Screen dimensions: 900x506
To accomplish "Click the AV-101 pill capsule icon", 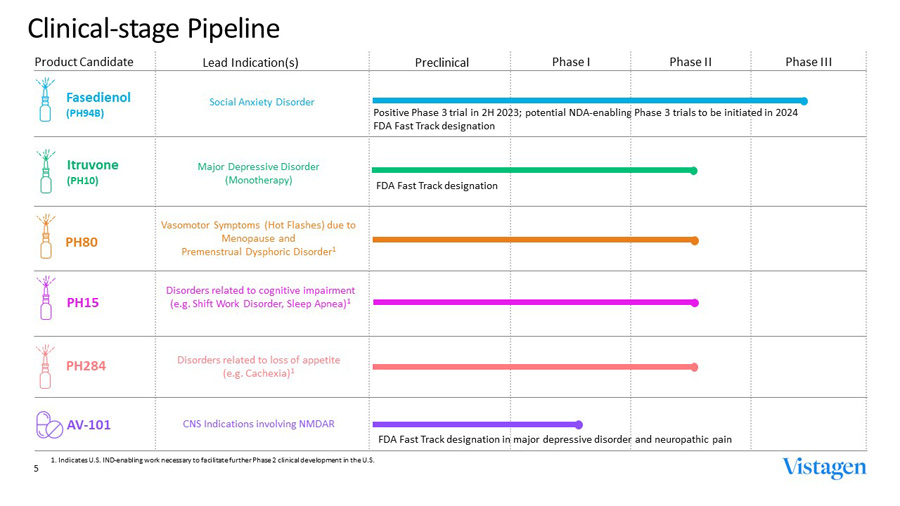I will [x=49, y=424].
